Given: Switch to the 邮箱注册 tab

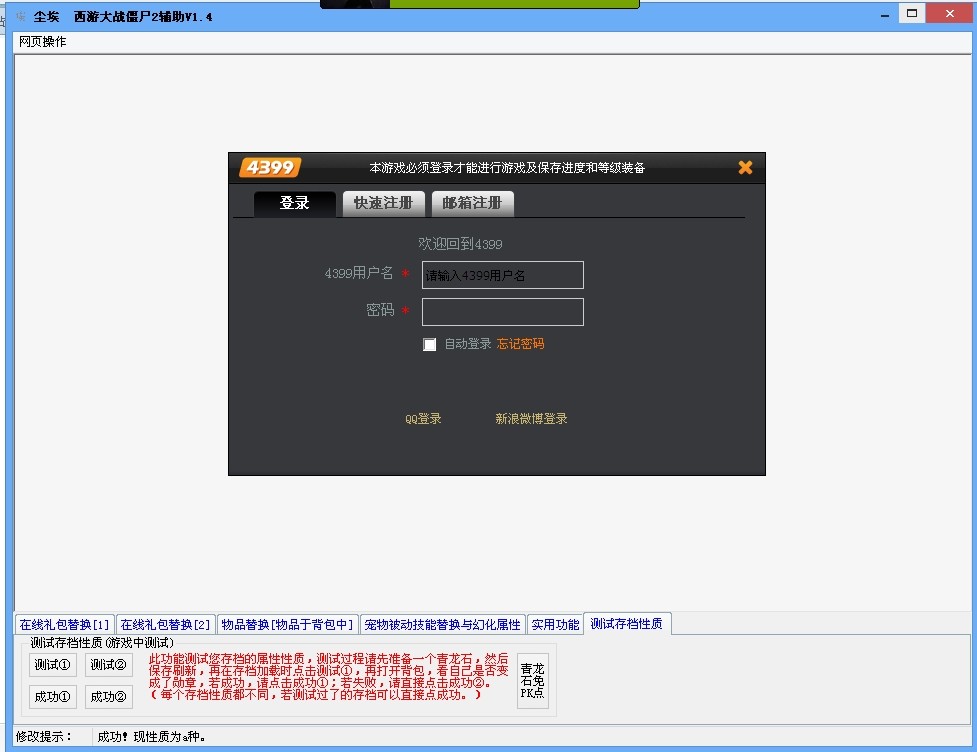Looking at the screenshot, I should (x=472, y=203).
